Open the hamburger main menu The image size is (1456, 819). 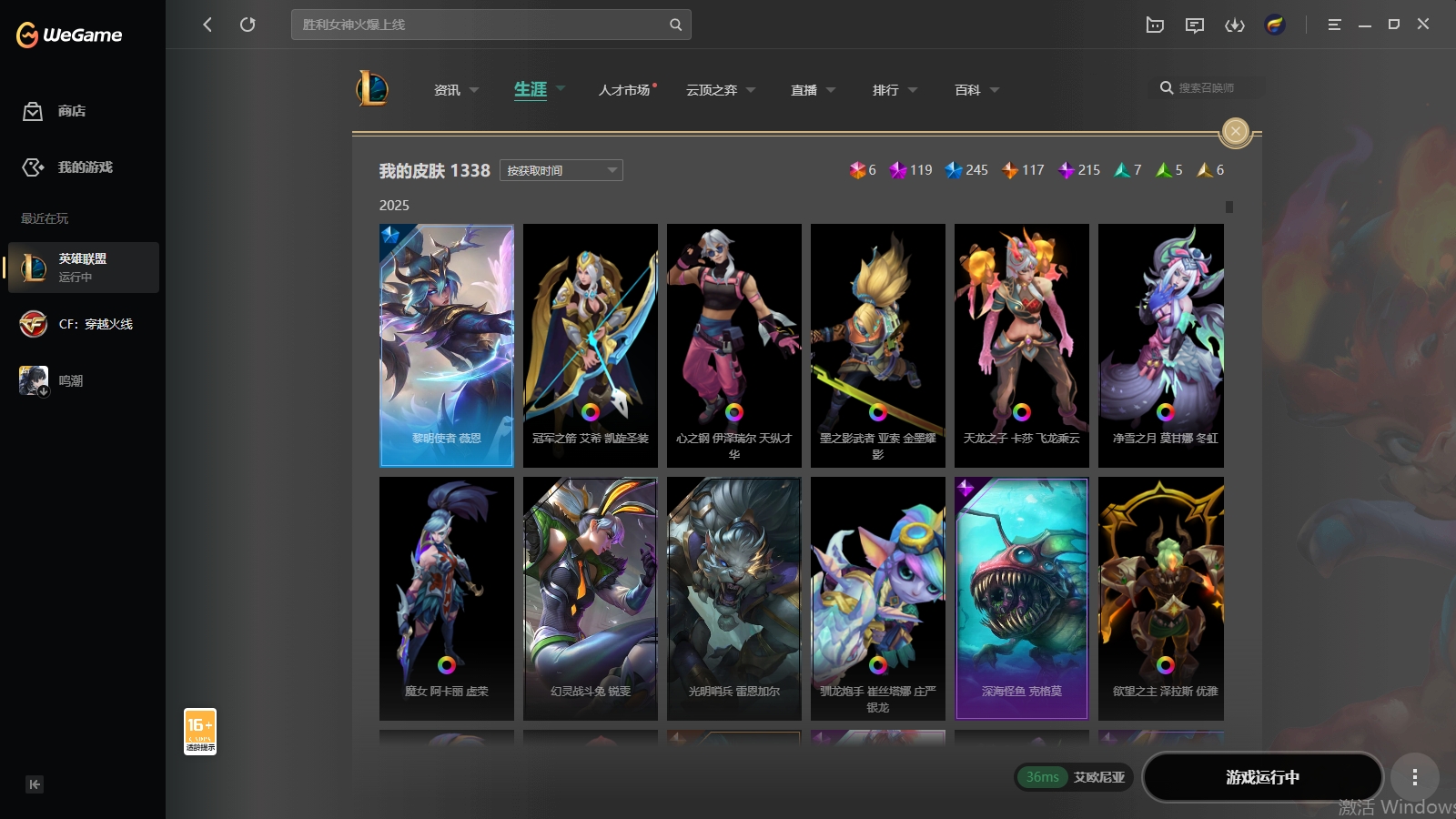[1334, 25]
